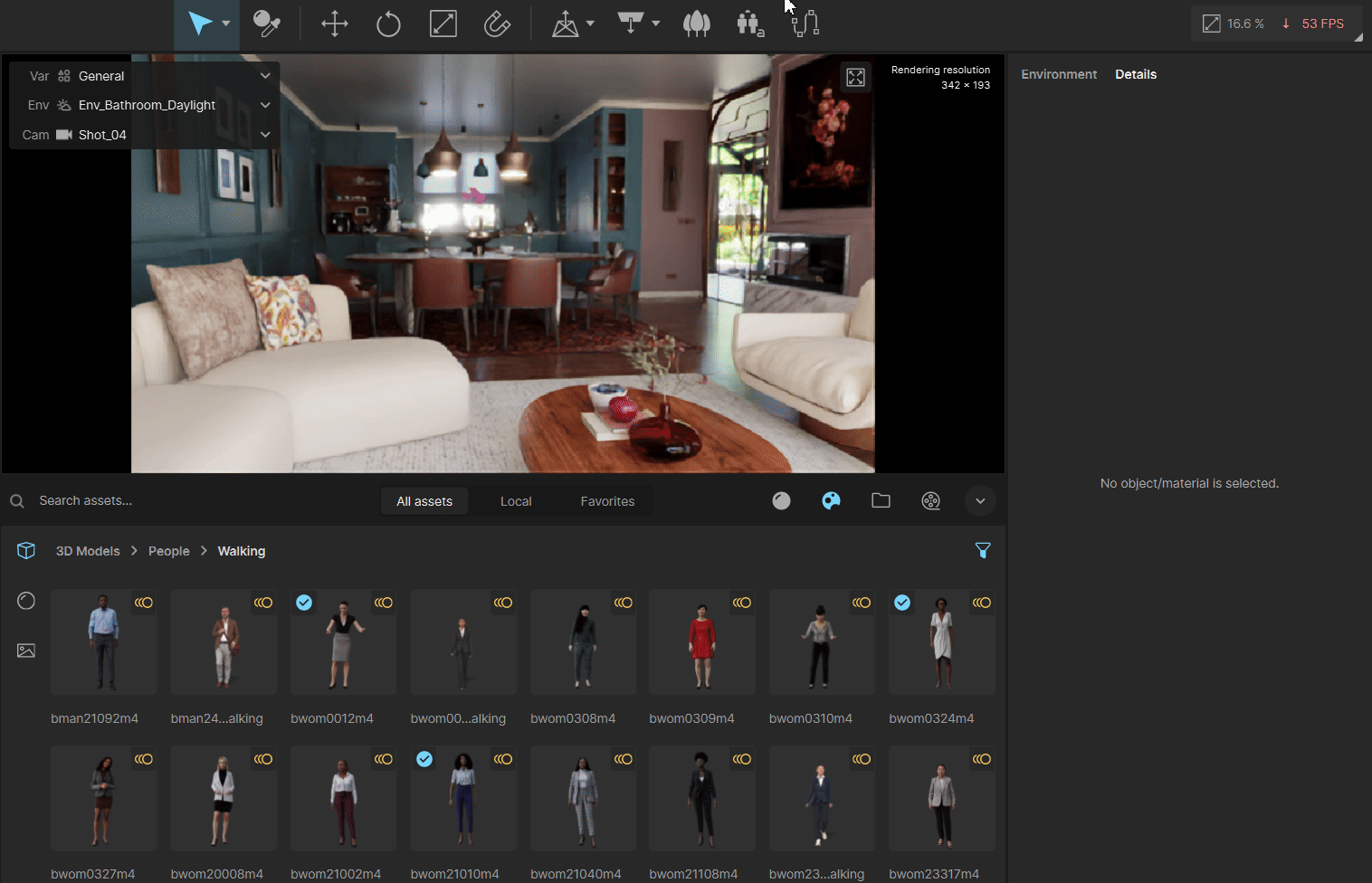
Task: Open the images category sidebar icon
Action: point(26,650)
